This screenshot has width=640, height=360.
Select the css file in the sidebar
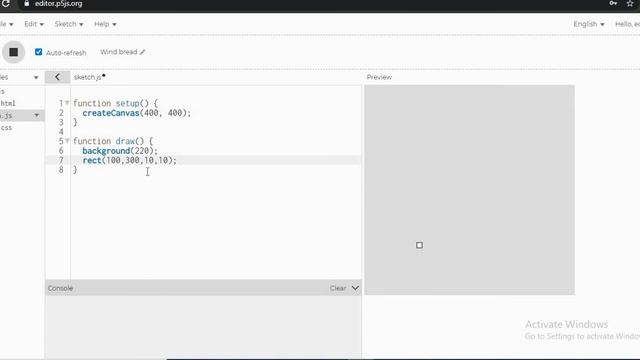(6, 128)
